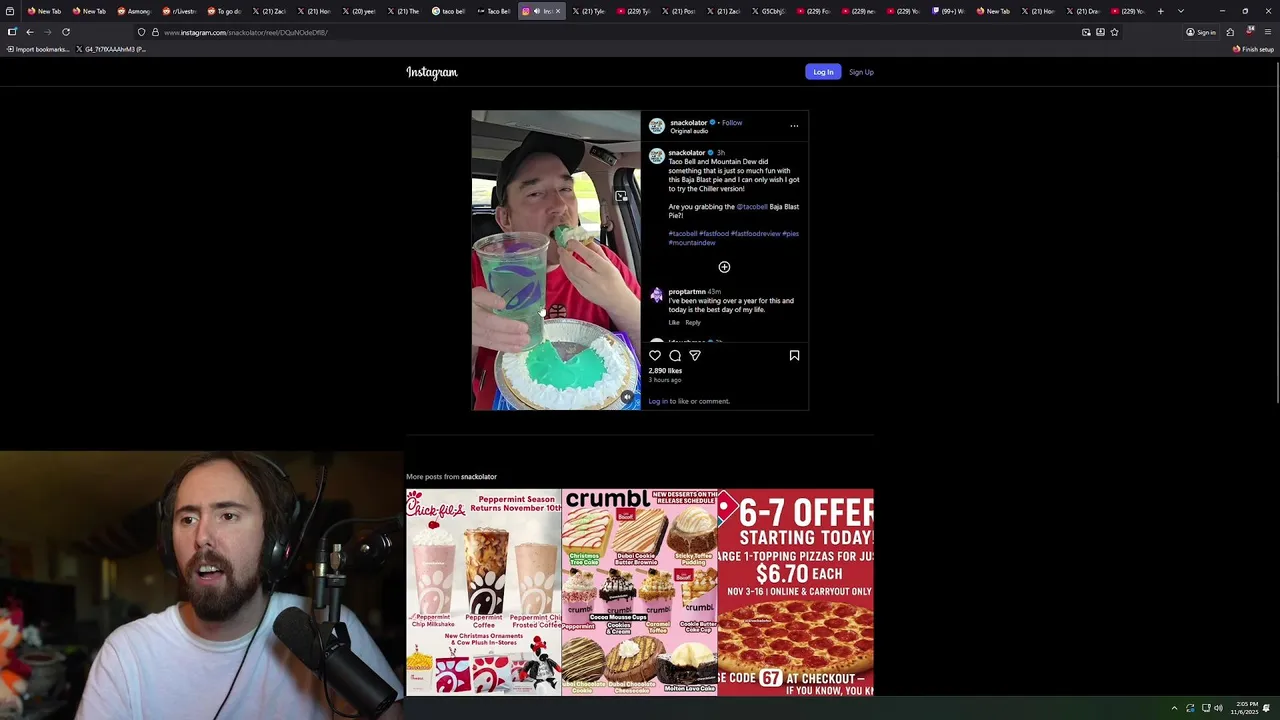The height and width of the screenshot is (720, 1280).
Task: Go to Instagram home via logo
Action: point(432,72)
